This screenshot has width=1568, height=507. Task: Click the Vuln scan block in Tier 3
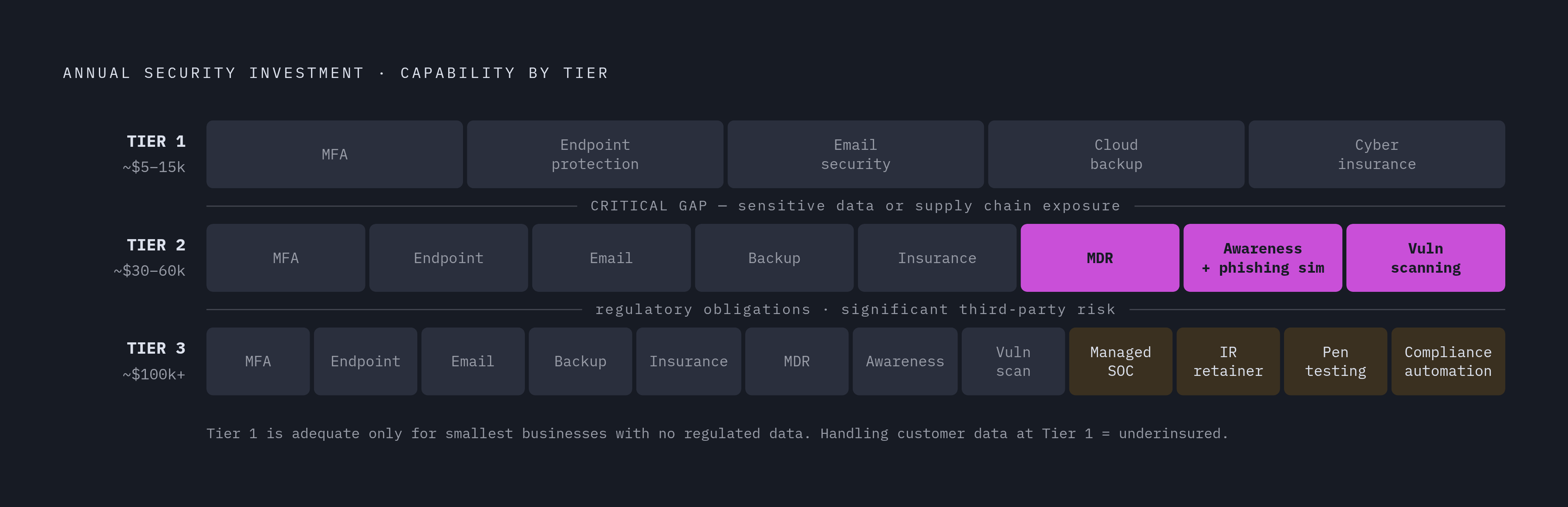pos(1014,362)
